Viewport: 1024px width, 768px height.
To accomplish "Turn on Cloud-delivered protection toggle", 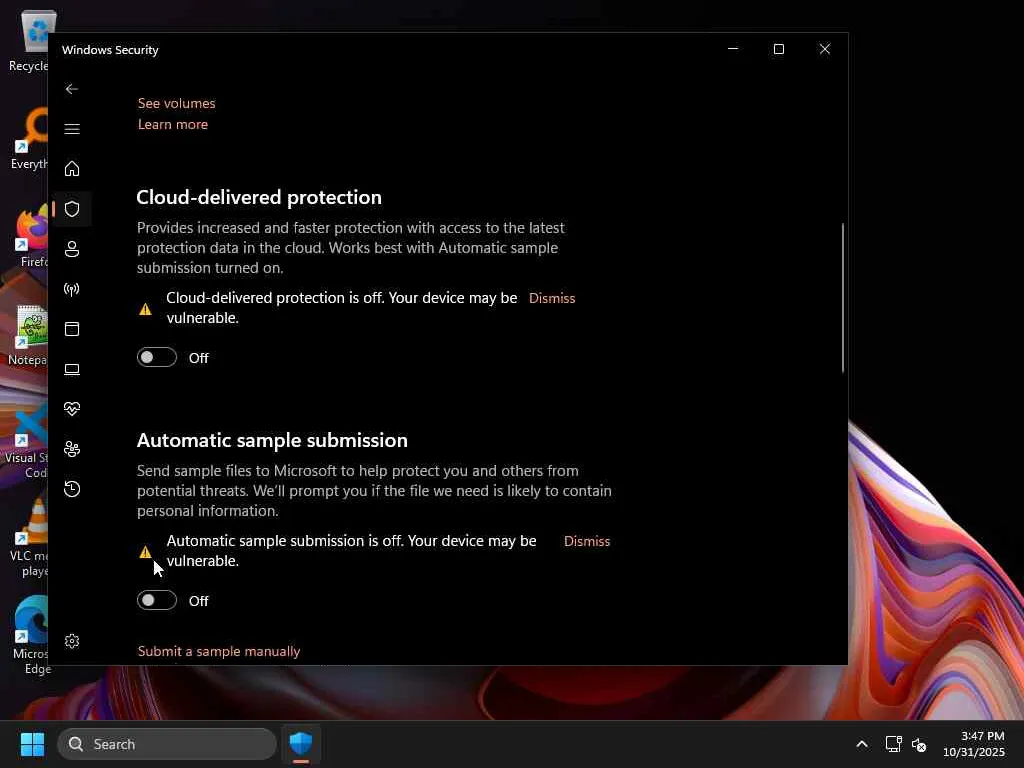I will [157, 357].
